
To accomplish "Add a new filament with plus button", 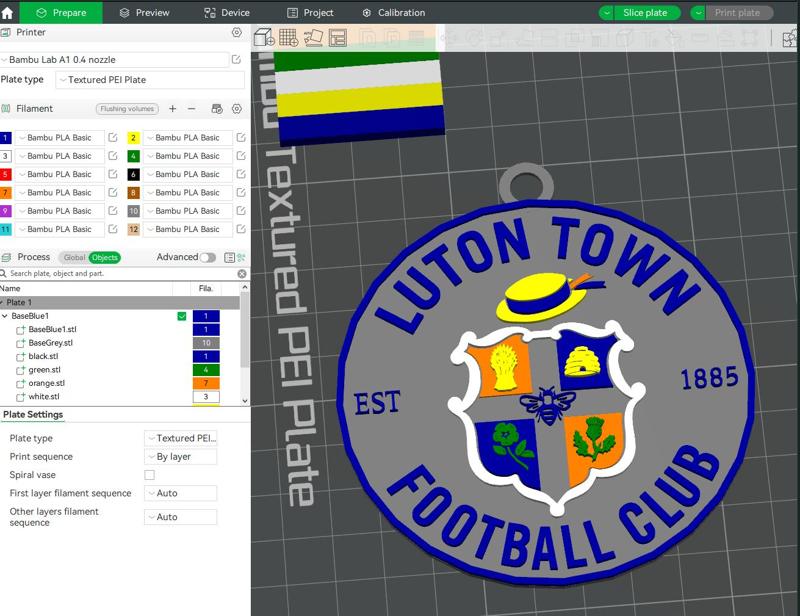I will tap(171, 108).
